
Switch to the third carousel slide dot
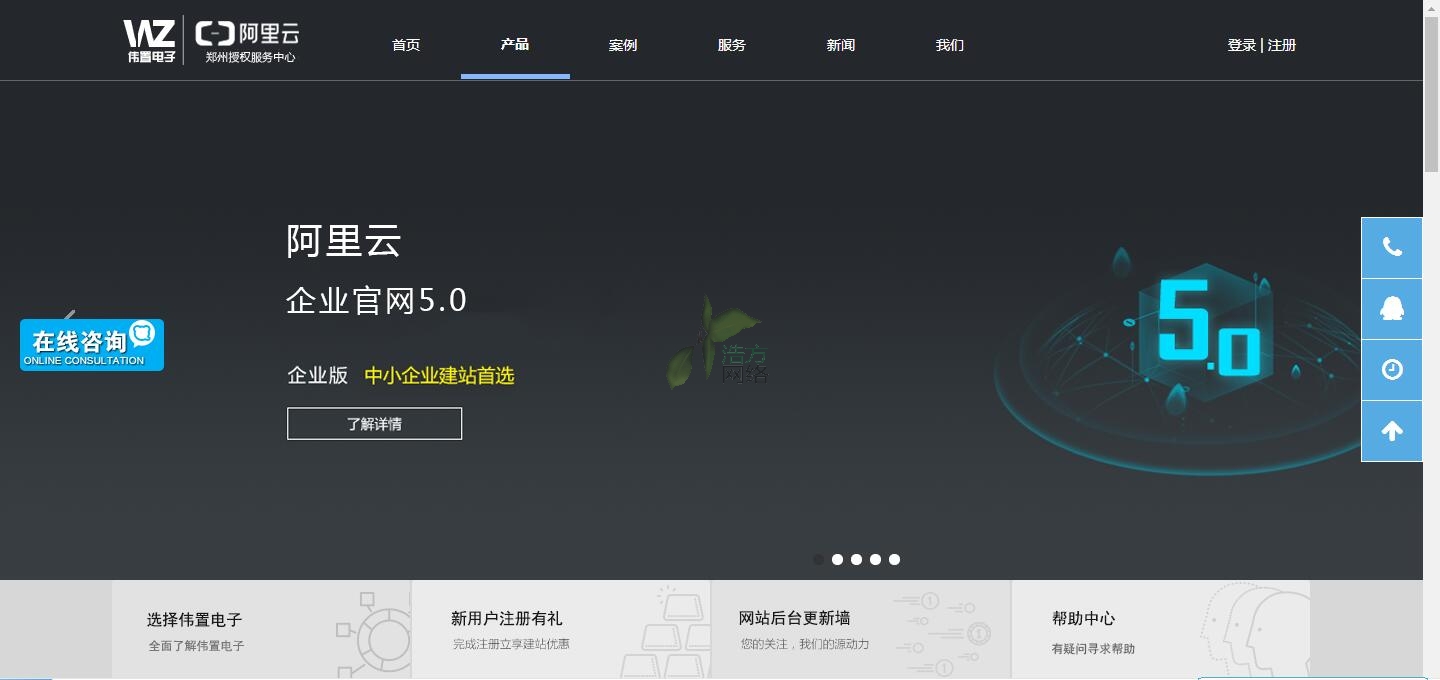[x=856, y=560]
